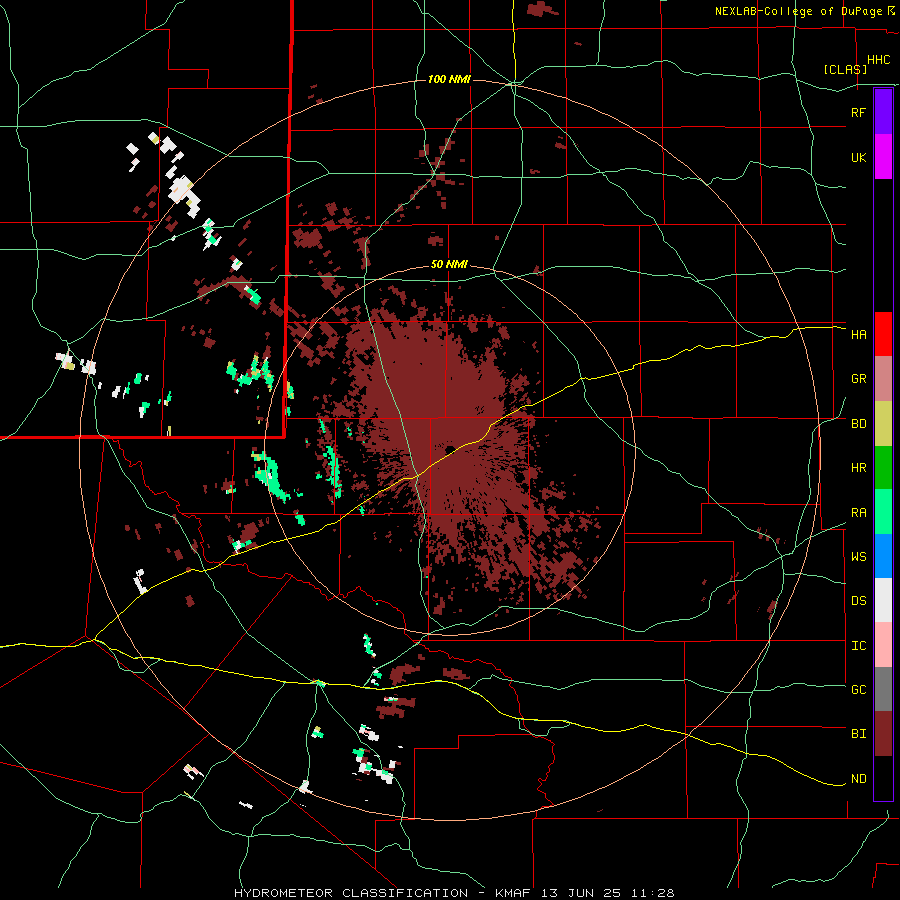Click the '100 NMI' range ring label
This screenshot has height=900, width=900.
pos(449,79)
